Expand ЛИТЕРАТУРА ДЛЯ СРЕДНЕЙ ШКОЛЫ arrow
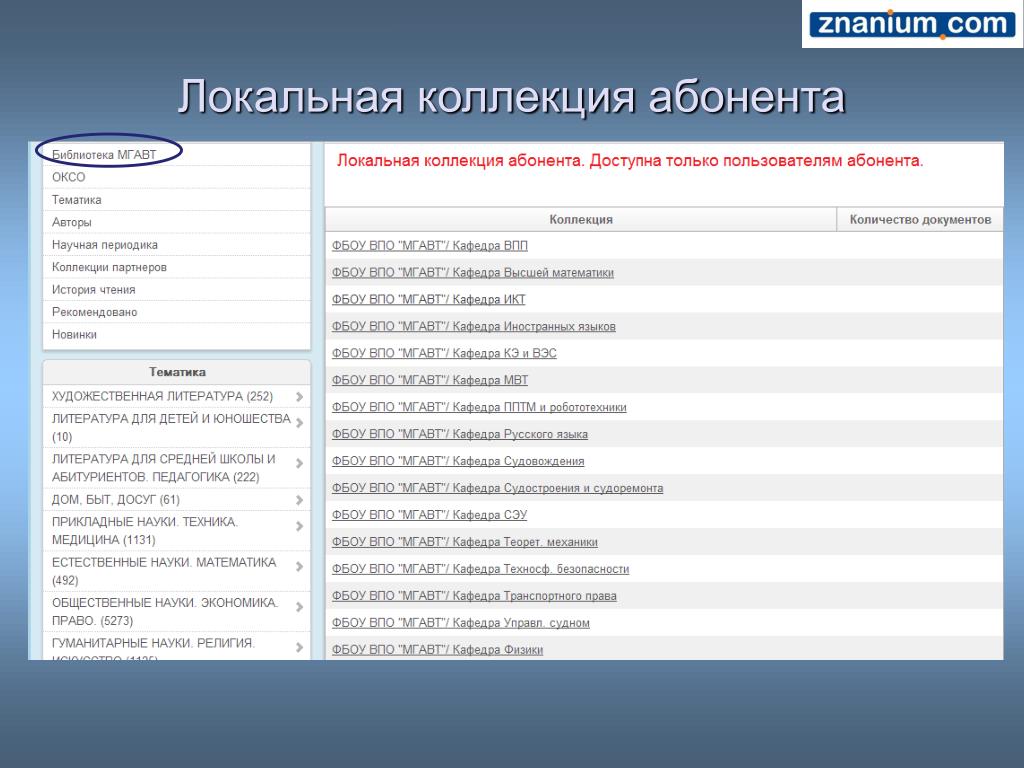The height and width of the screenshot is (768, 1024). [x=299, y=463]
